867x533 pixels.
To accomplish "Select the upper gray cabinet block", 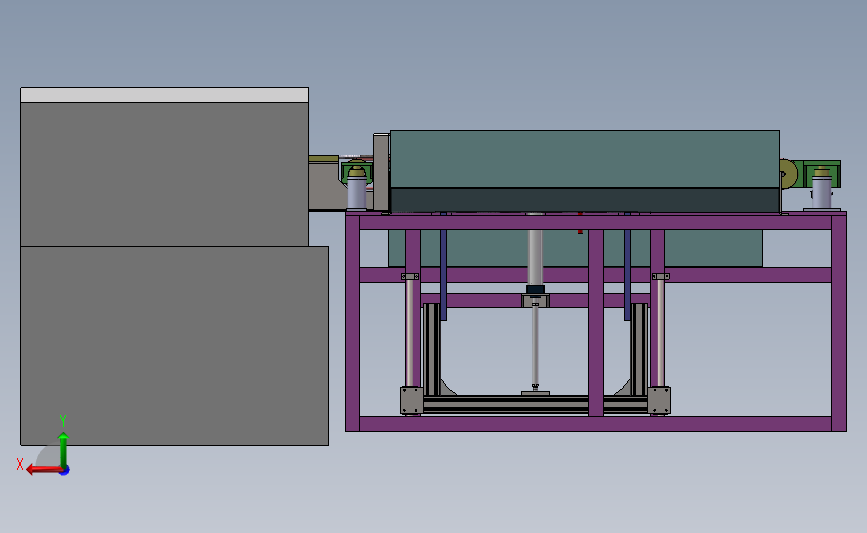I will (164, 174).
